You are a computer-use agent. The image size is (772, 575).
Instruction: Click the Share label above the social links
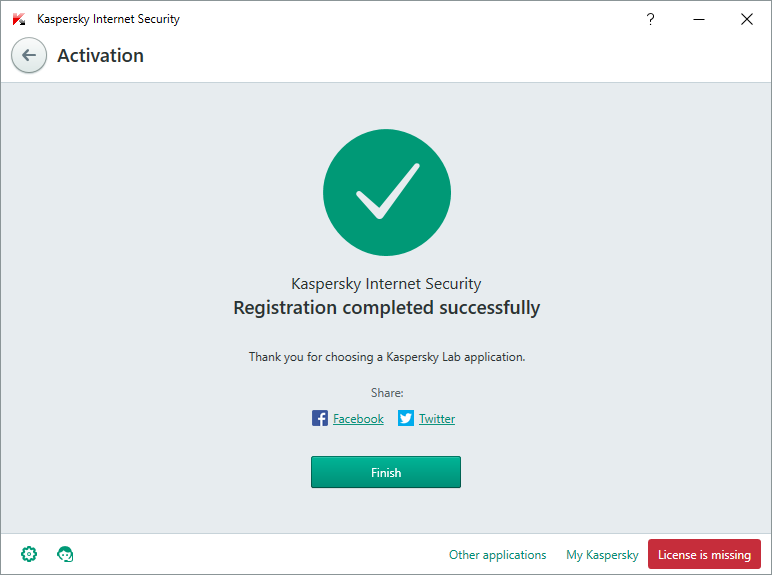[x=387, y=393]
